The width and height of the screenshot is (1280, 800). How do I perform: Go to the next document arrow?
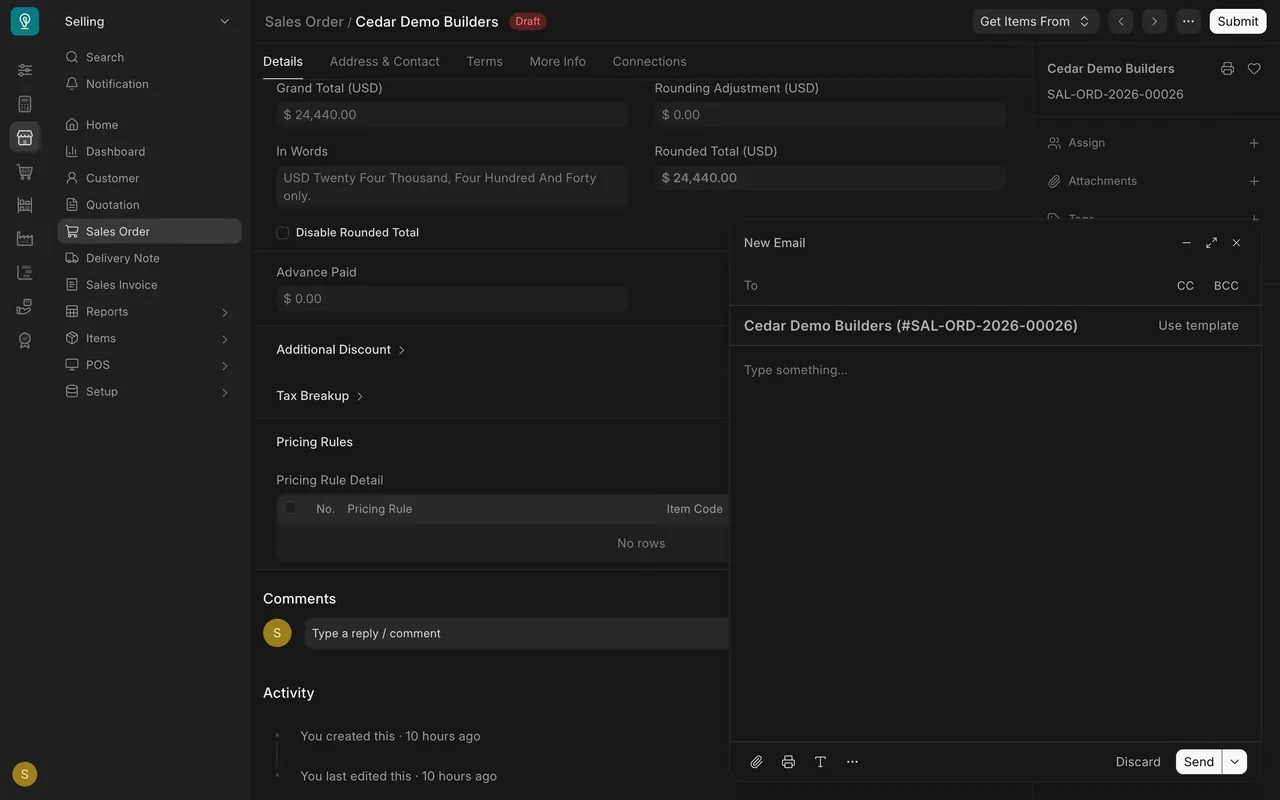tap(1154, 21)
